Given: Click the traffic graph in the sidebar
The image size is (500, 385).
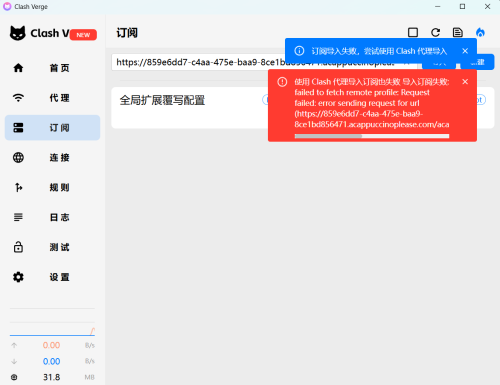Looking at the screenshot, I should pos(52,322).
